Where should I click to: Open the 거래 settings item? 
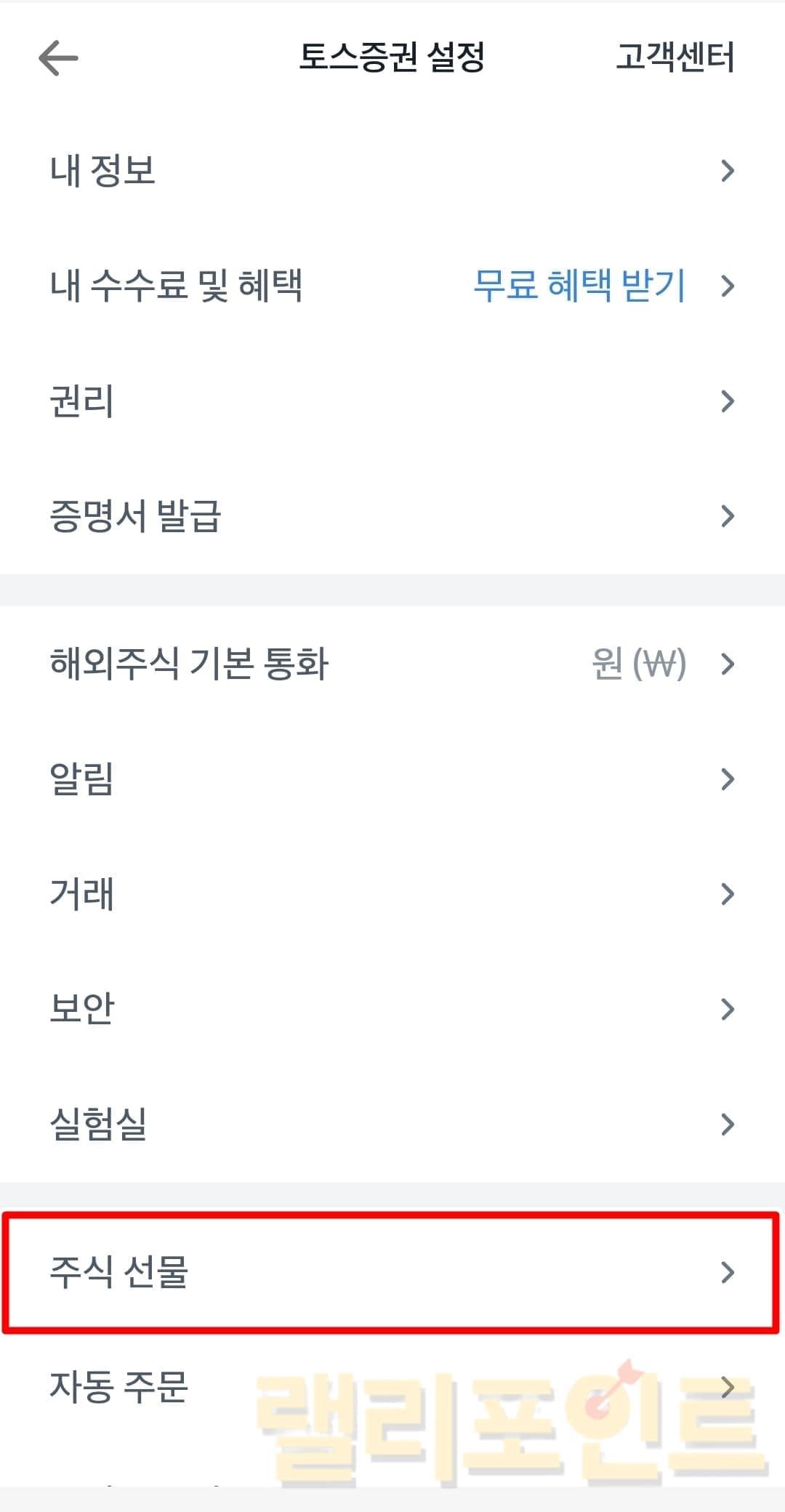tap(81, 893)
